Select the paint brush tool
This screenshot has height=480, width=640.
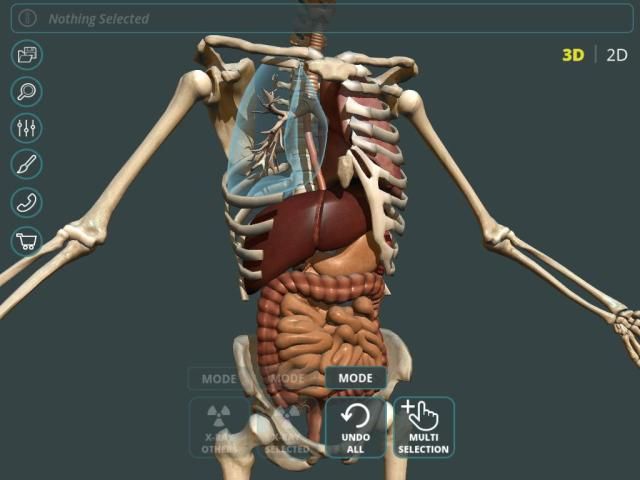(x=26, y=165)
